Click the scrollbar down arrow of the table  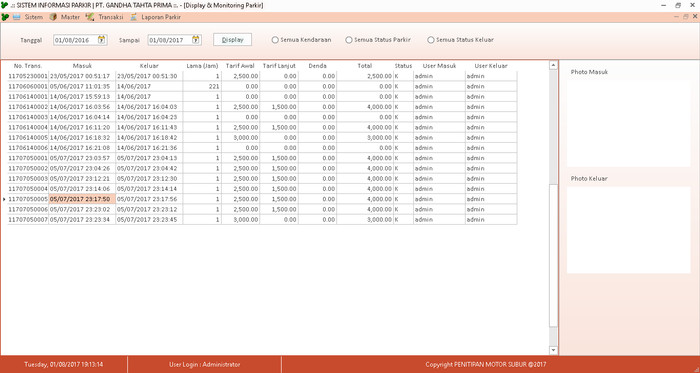pos(554,350)
